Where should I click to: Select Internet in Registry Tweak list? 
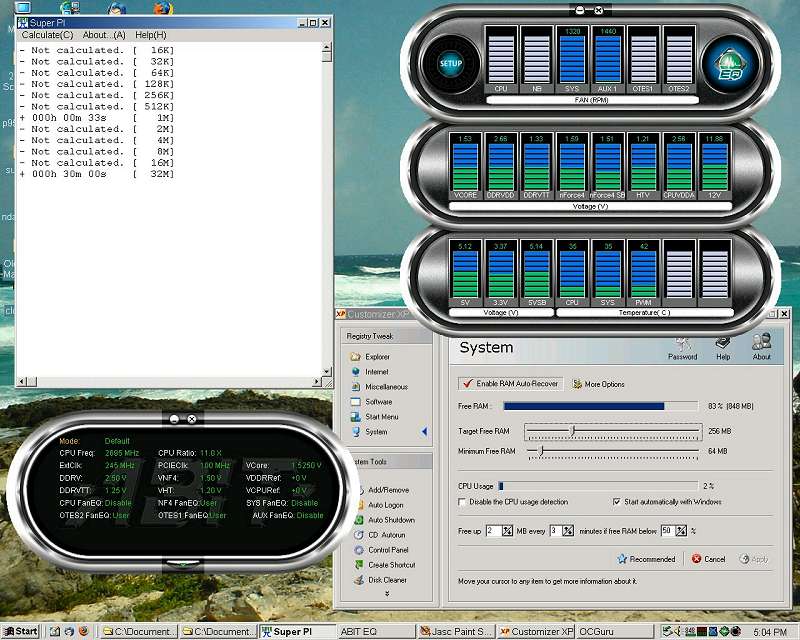tap(370, 372)
